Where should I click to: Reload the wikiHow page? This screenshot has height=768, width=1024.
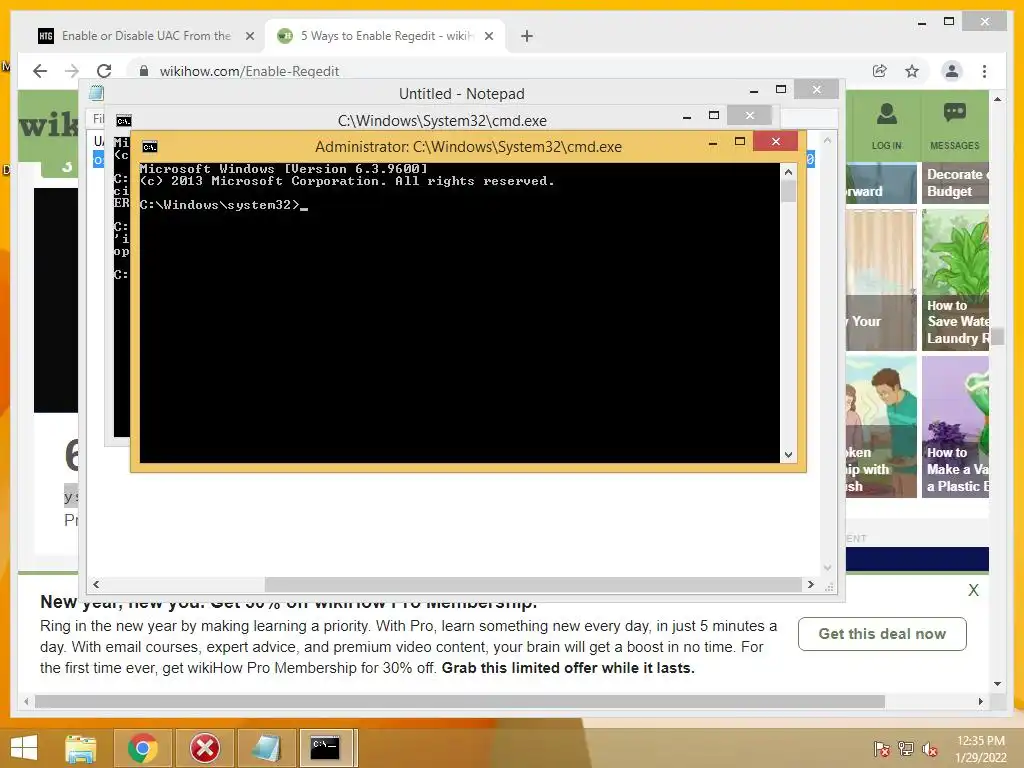pyautogui.click(x=104, y=71)
